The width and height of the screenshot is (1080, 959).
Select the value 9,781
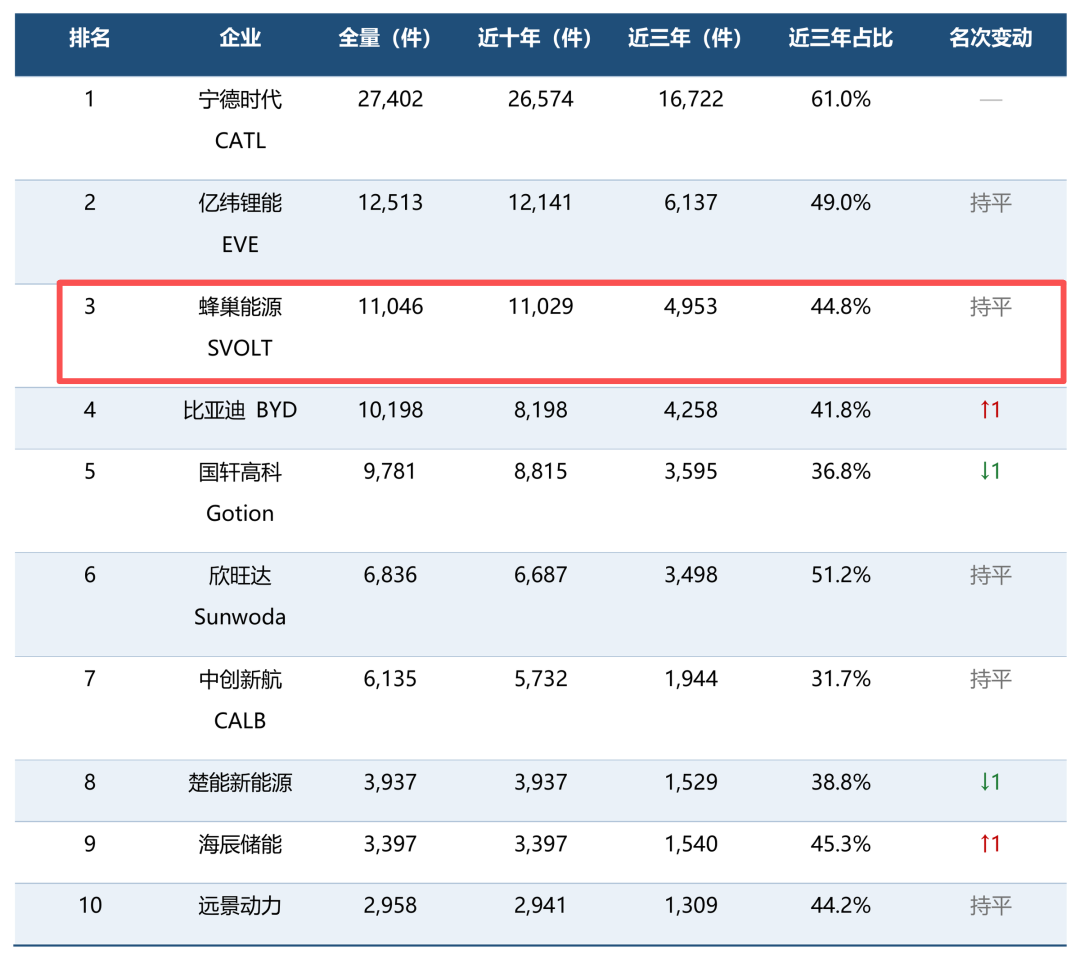pyautogui.click(x=390, y=472)
